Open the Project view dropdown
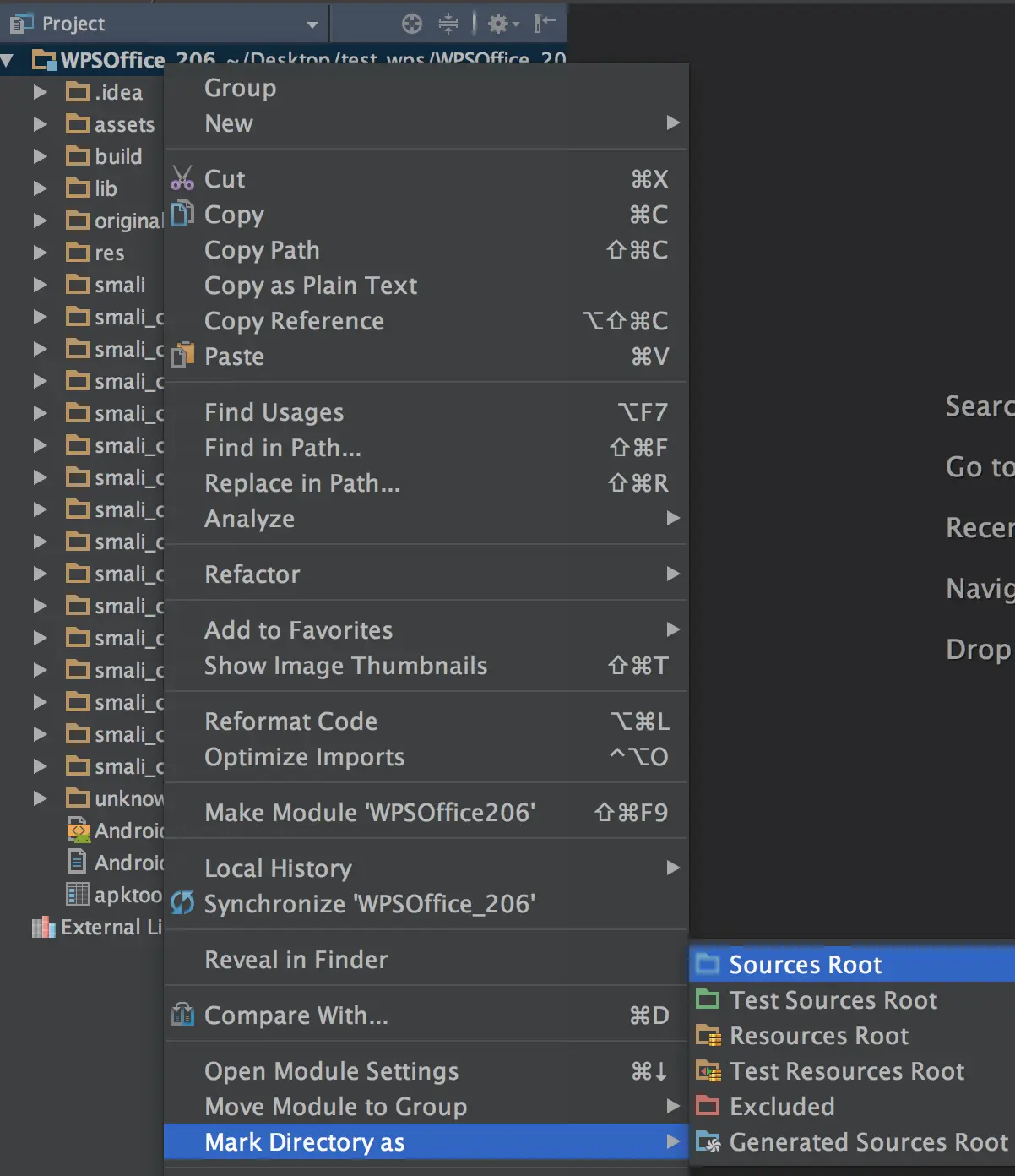 (x=312, y=24)
